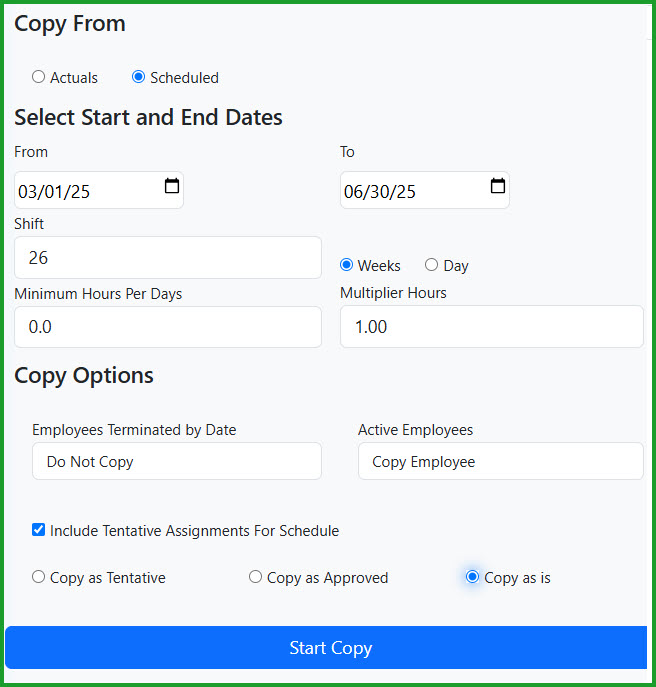Image resolution: width=656 pixels, height=687 pixels.
Task: Click into the Shift number field
Action: tap(168, 258)
